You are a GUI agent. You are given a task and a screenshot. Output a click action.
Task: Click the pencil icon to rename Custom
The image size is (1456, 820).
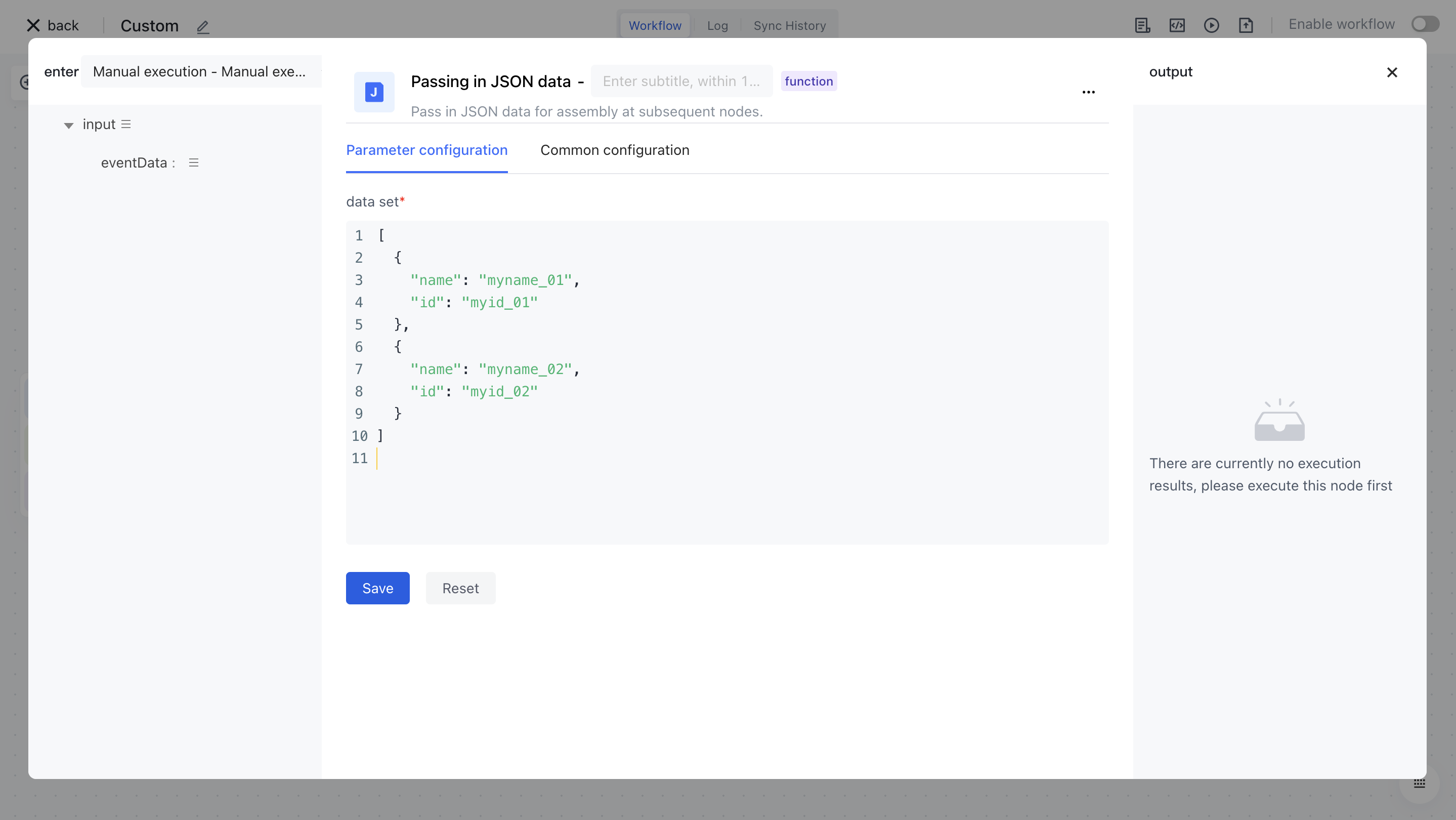[x=203, y=27]
